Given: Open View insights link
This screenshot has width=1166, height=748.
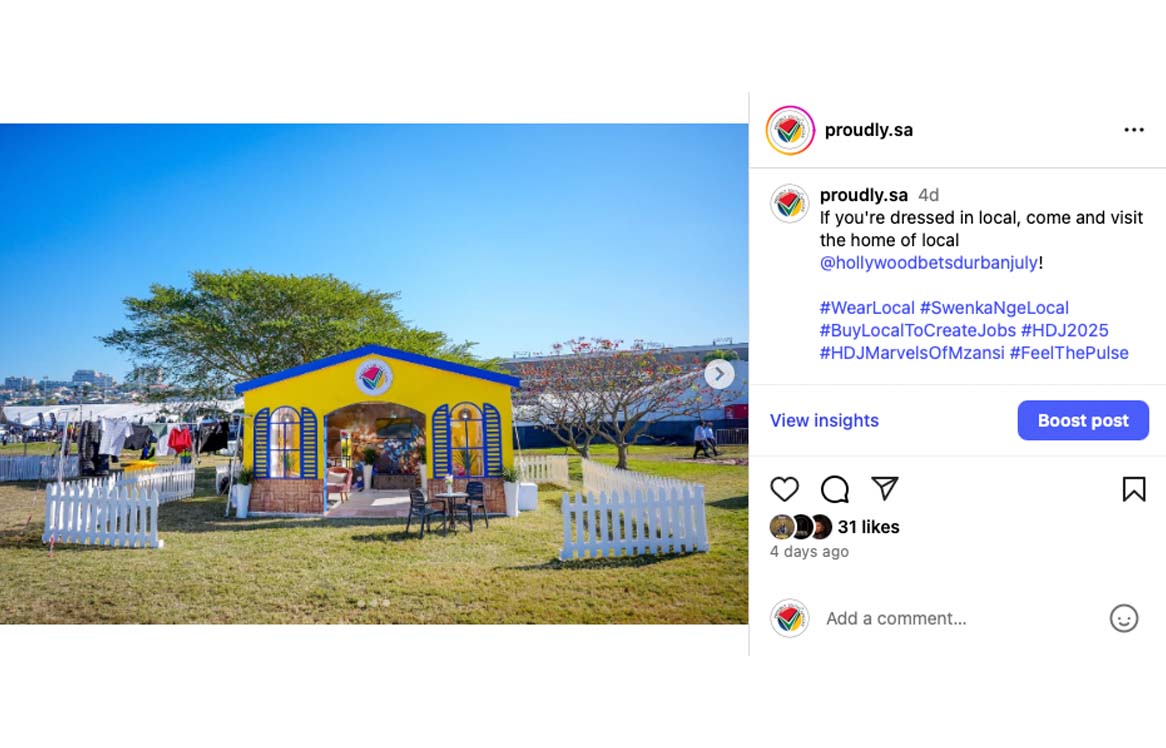Looking at the screenshot, I should (824, 421).
